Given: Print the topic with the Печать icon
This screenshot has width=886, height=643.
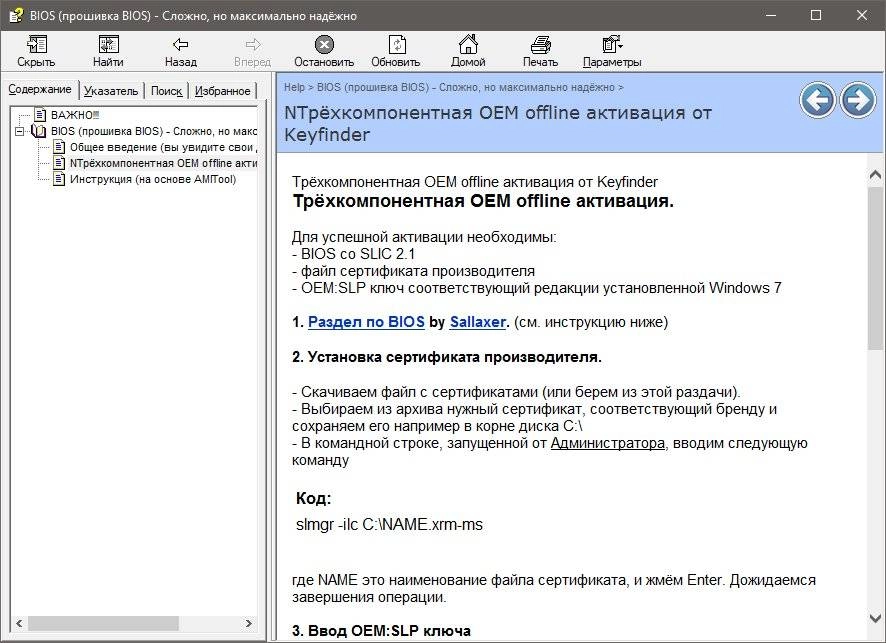Looking at the screenshot, I should [540, 45].
